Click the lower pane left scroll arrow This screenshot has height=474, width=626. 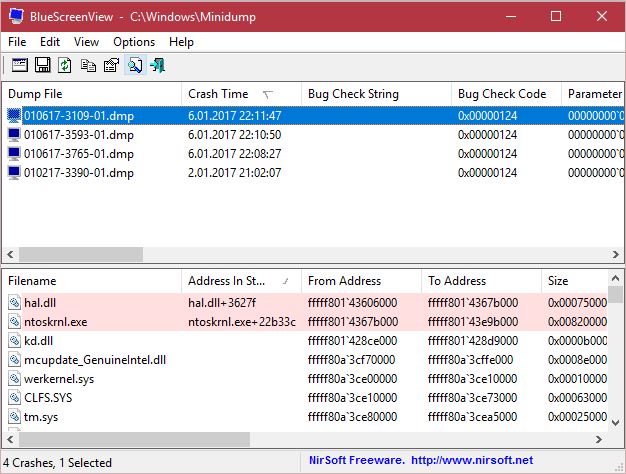(x=10, y=440)
